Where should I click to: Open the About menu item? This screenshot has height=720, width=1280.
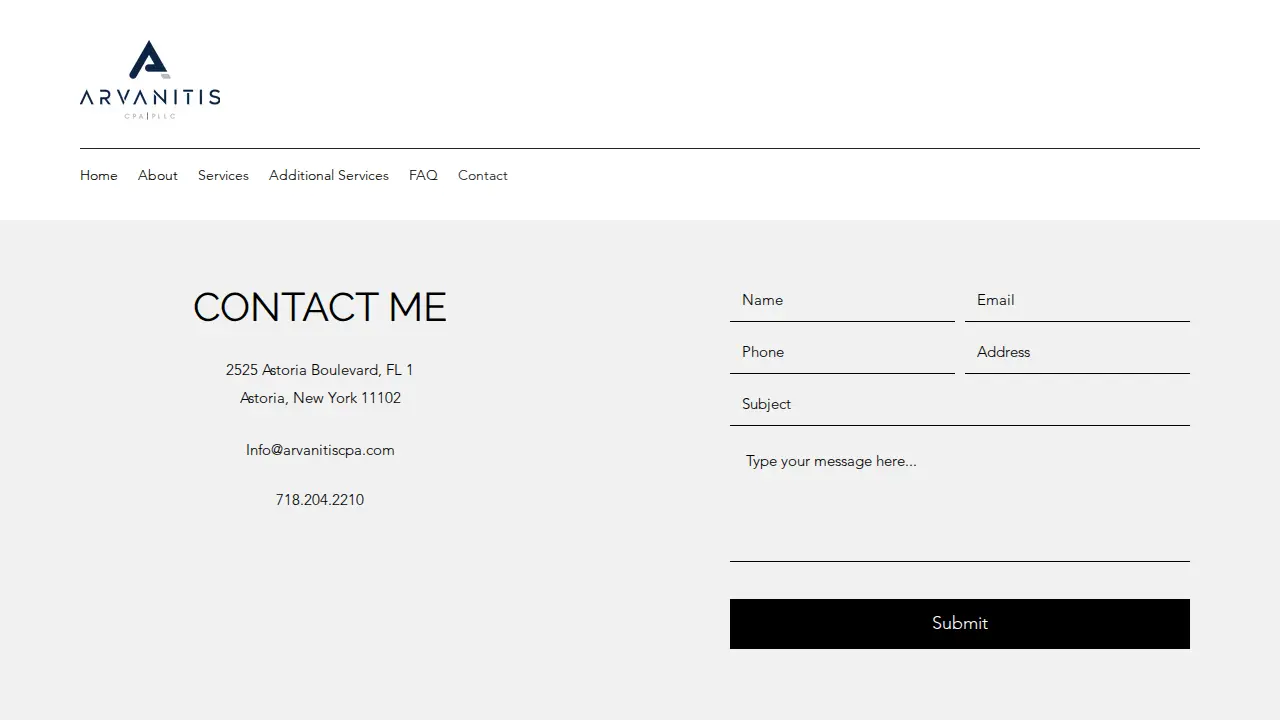pos(158,175)
